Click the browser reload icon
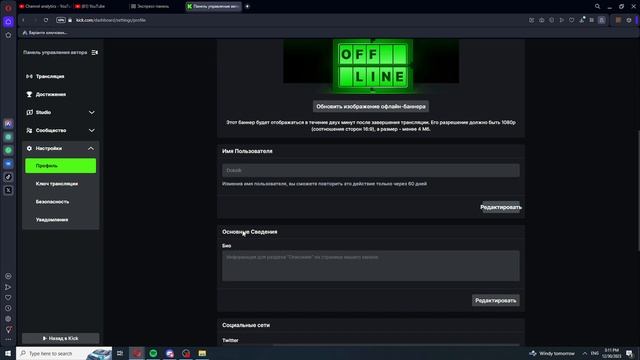 [46, 20]
